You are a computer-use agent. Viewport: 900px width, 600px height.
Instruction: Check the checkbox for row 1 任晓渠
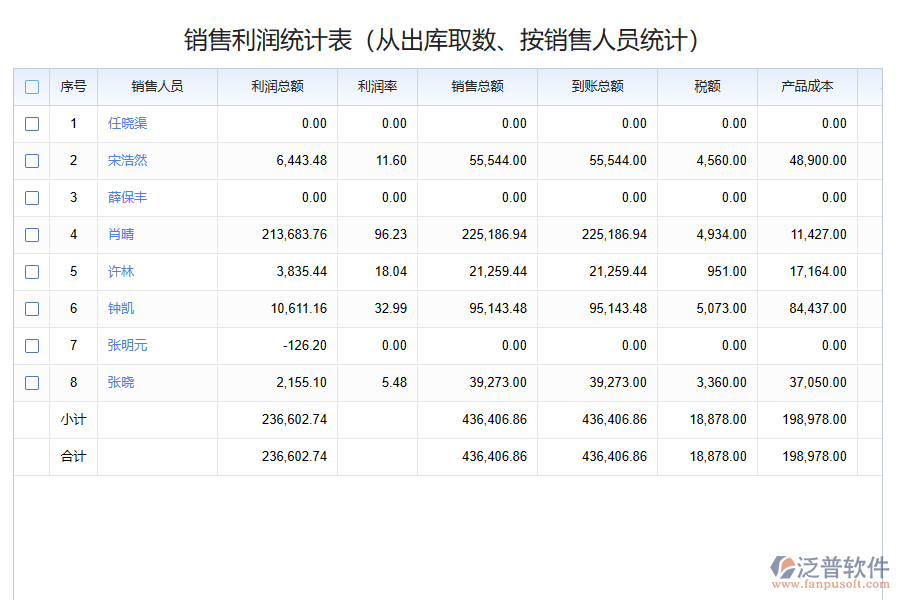tap(32, 124)
